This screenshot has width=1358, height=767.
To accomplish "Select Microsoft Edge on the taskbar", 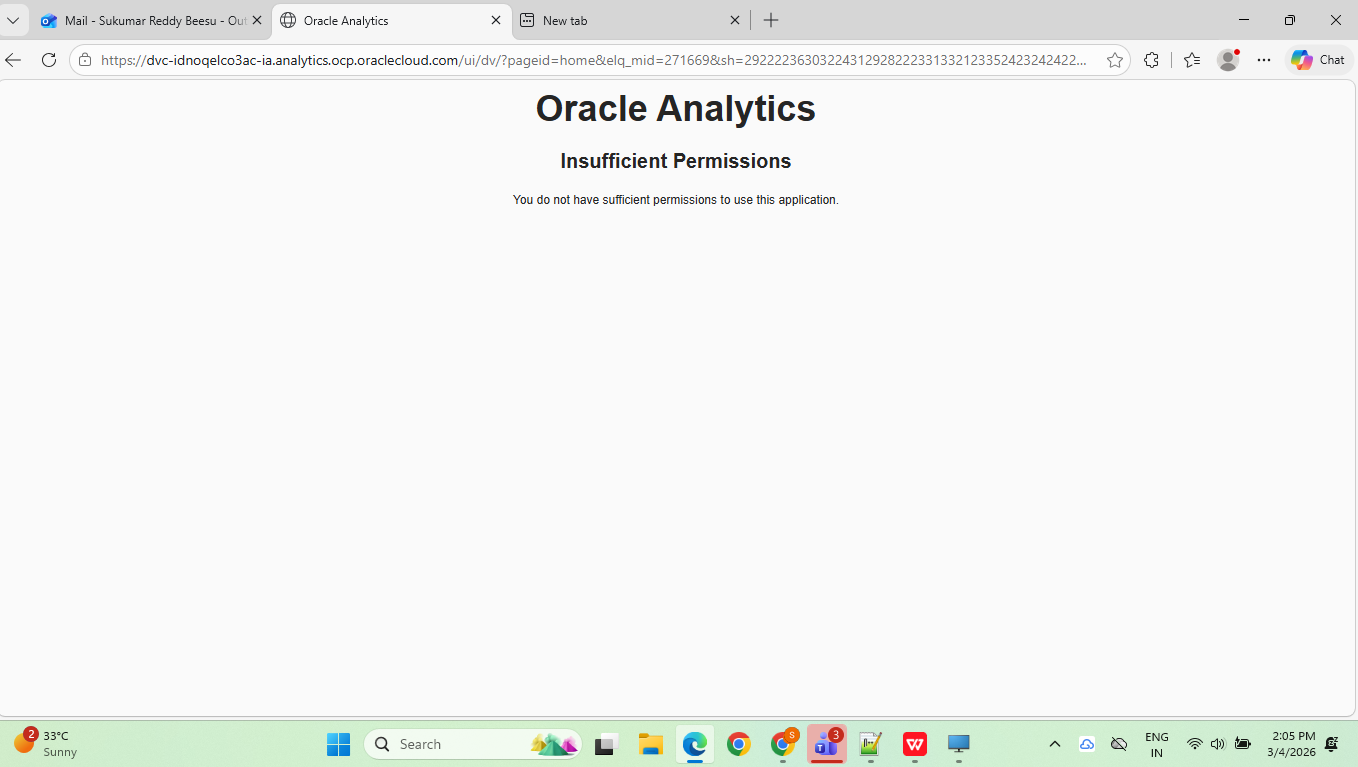I will [x=695, y=744].
